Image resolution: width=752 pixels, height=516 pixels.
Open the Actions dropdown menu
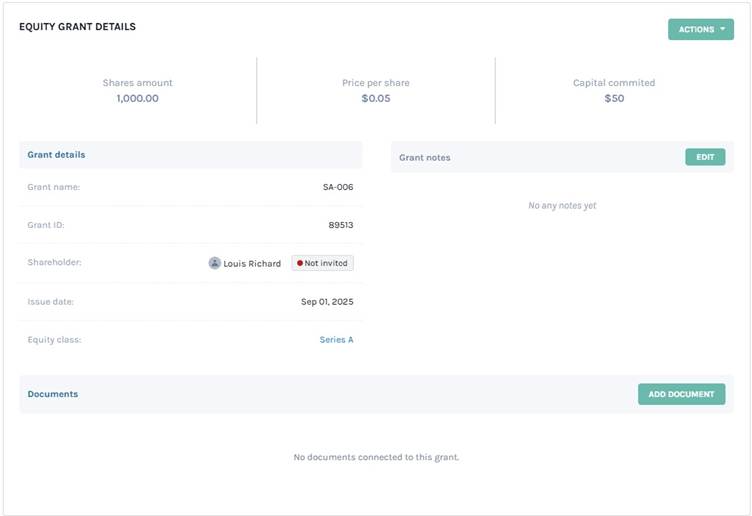point(699,29)
